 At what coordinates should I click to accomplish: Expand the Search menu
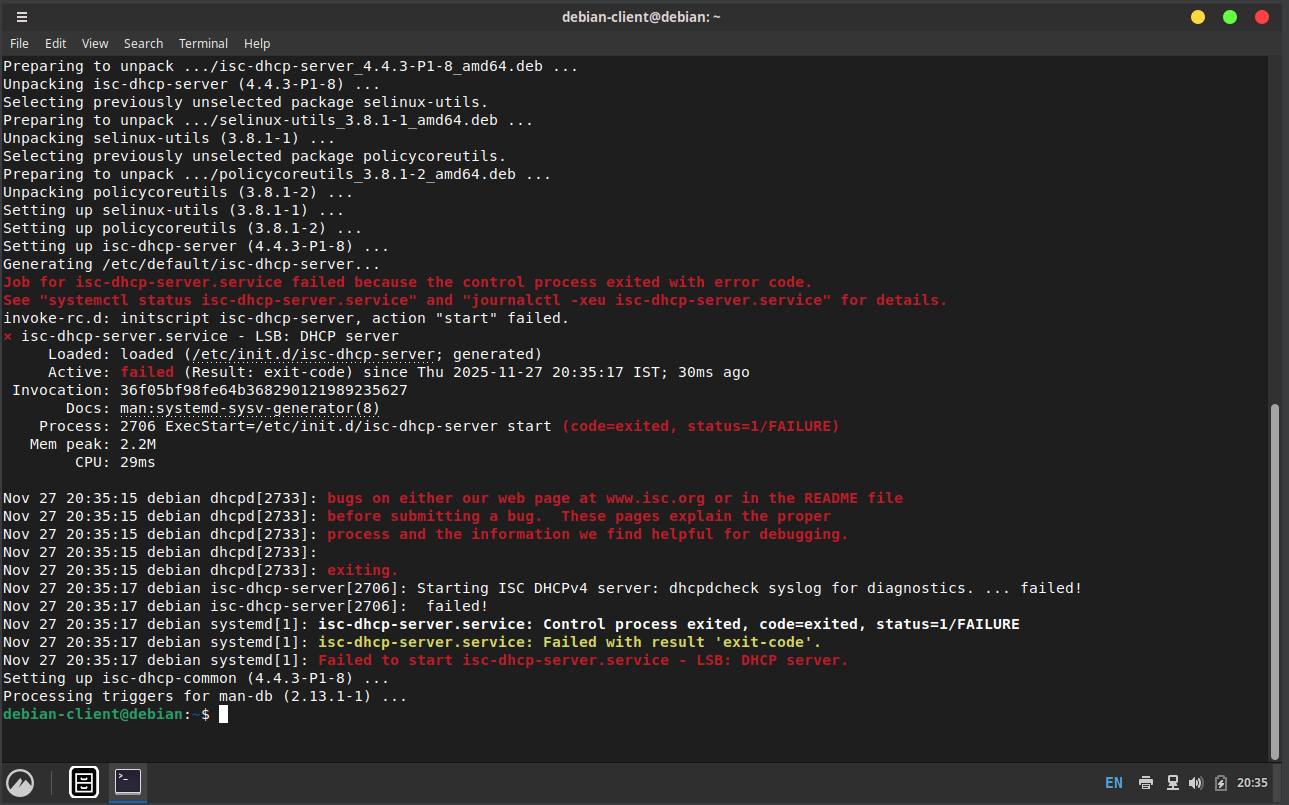click(143, 44)
